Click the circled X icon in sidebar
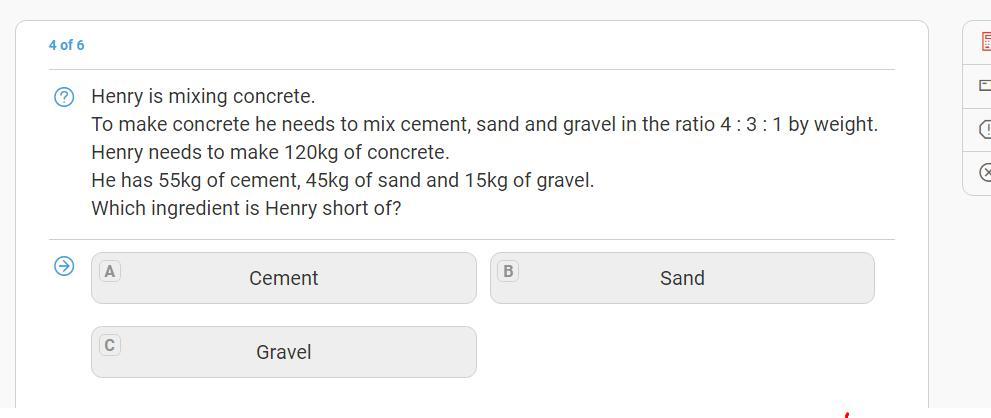 click(x=985, y=172)
